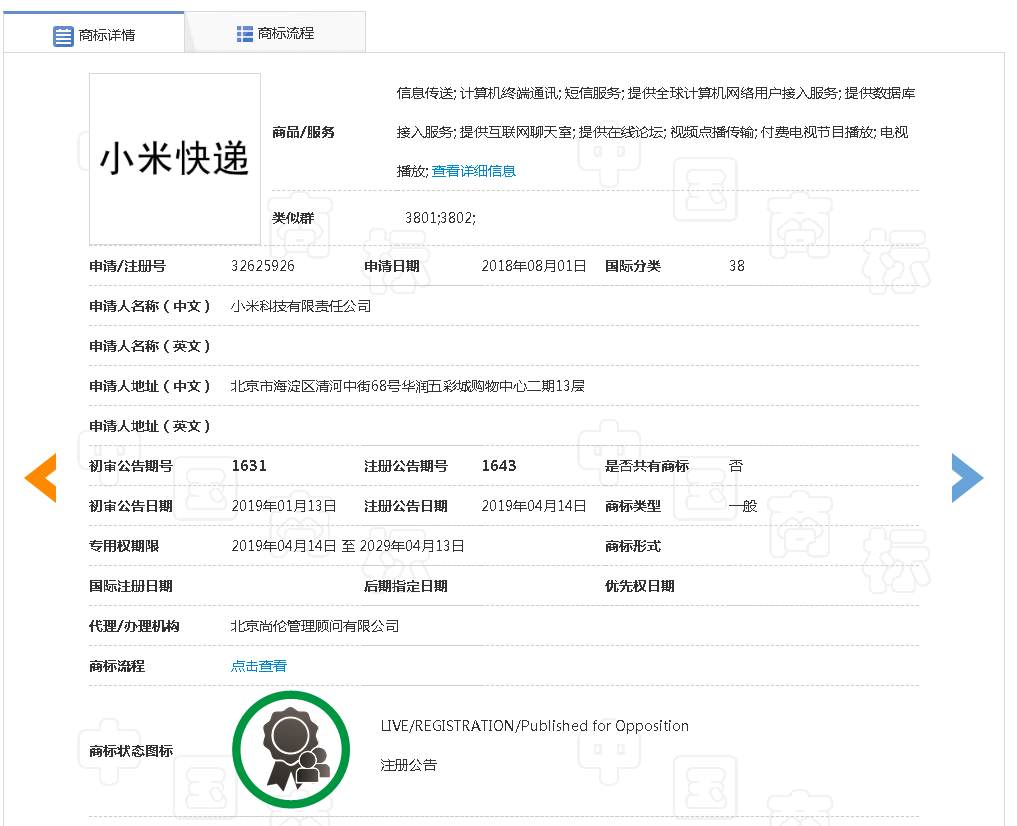Click the 注册公告 status text

click(x=409, y=765)
